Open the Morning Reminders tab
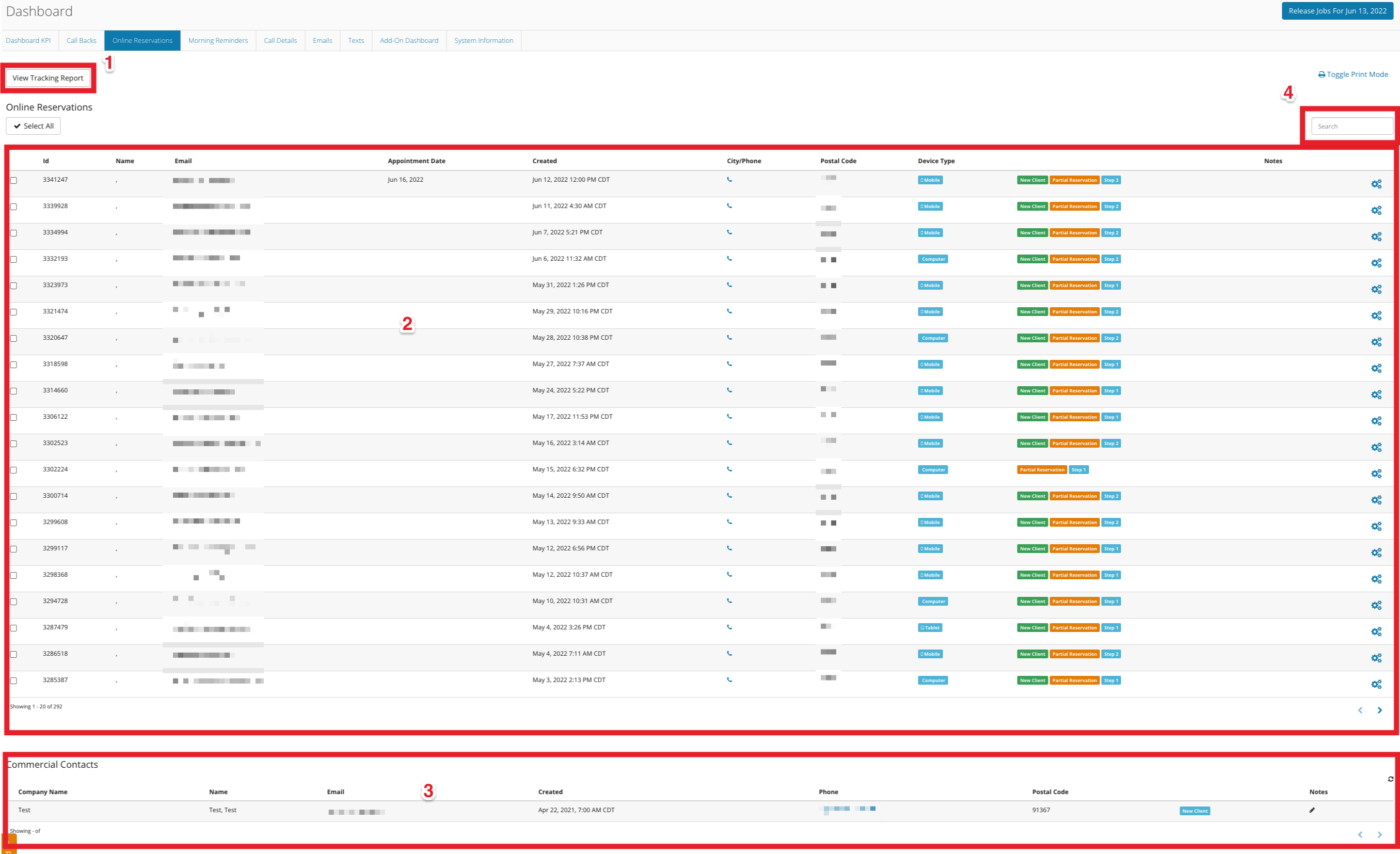 point(218,40)
